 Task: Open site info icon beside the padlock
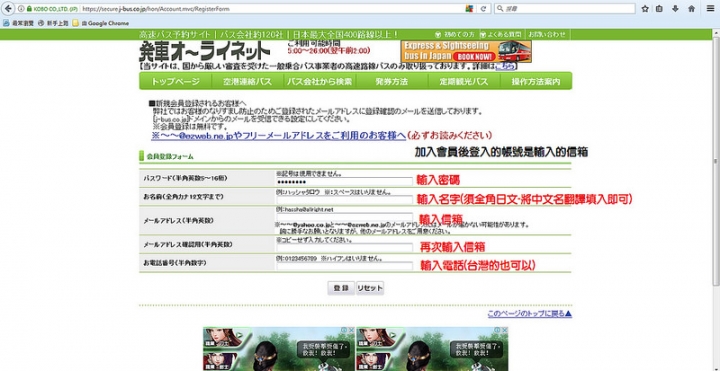point(21,9)
